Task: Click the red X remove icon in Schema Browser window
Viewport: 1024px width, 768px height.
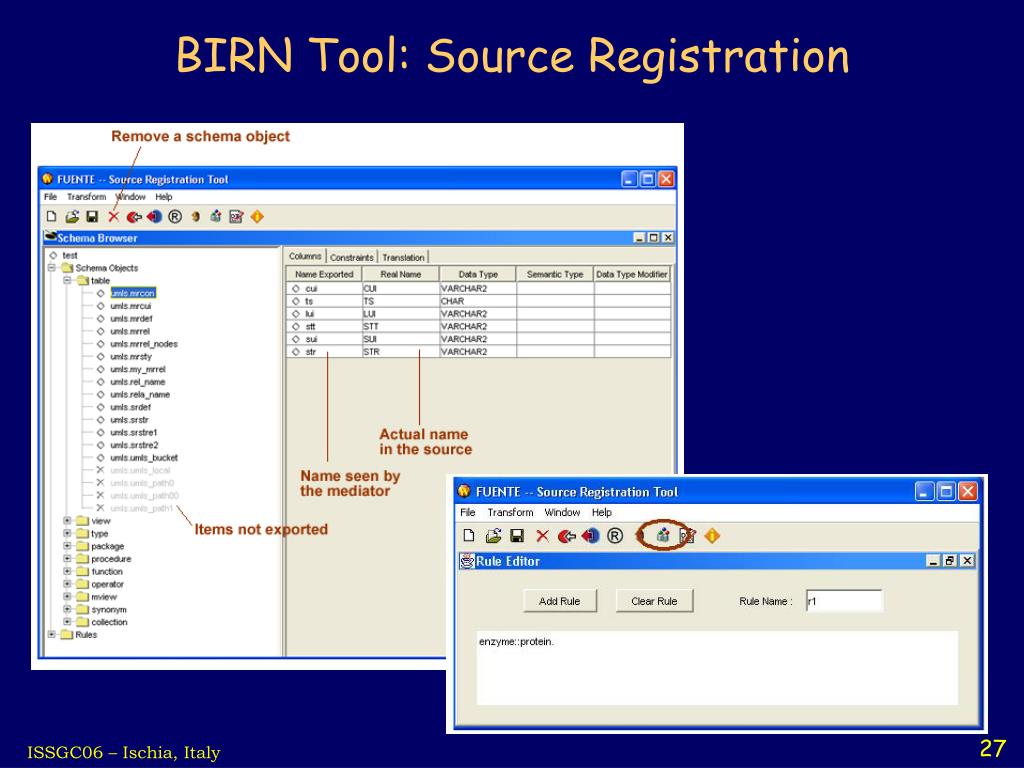Action: [x=114, y=217]
